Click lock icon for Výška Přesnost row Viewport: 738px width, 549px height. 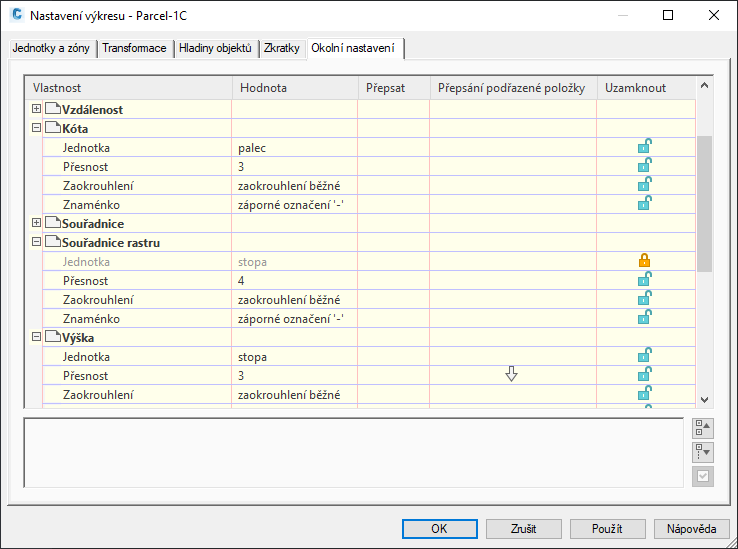click(644, 374)
